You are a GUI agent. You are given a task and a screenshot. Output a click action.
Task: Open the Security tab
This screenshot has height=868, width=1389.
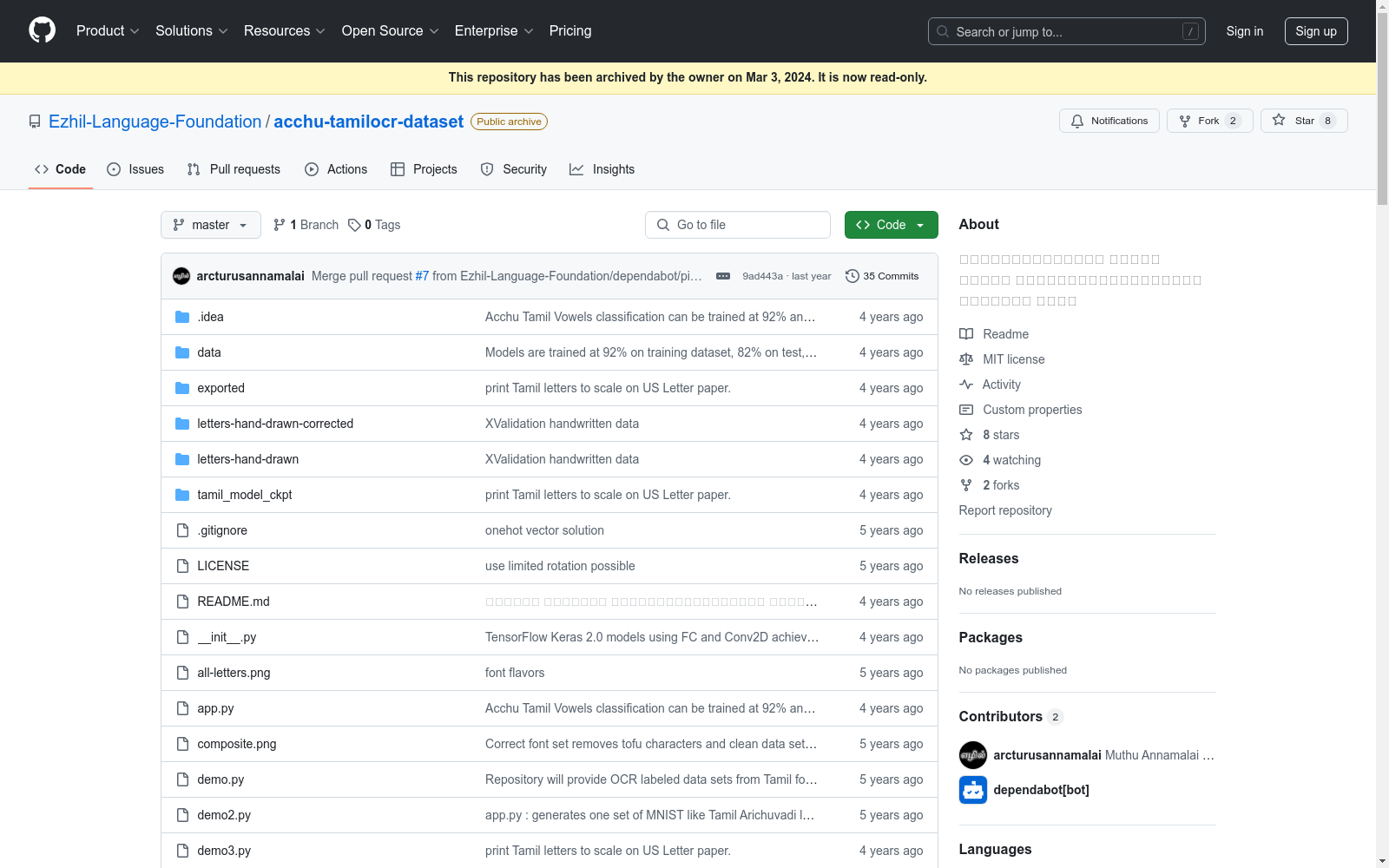point(514,169)
